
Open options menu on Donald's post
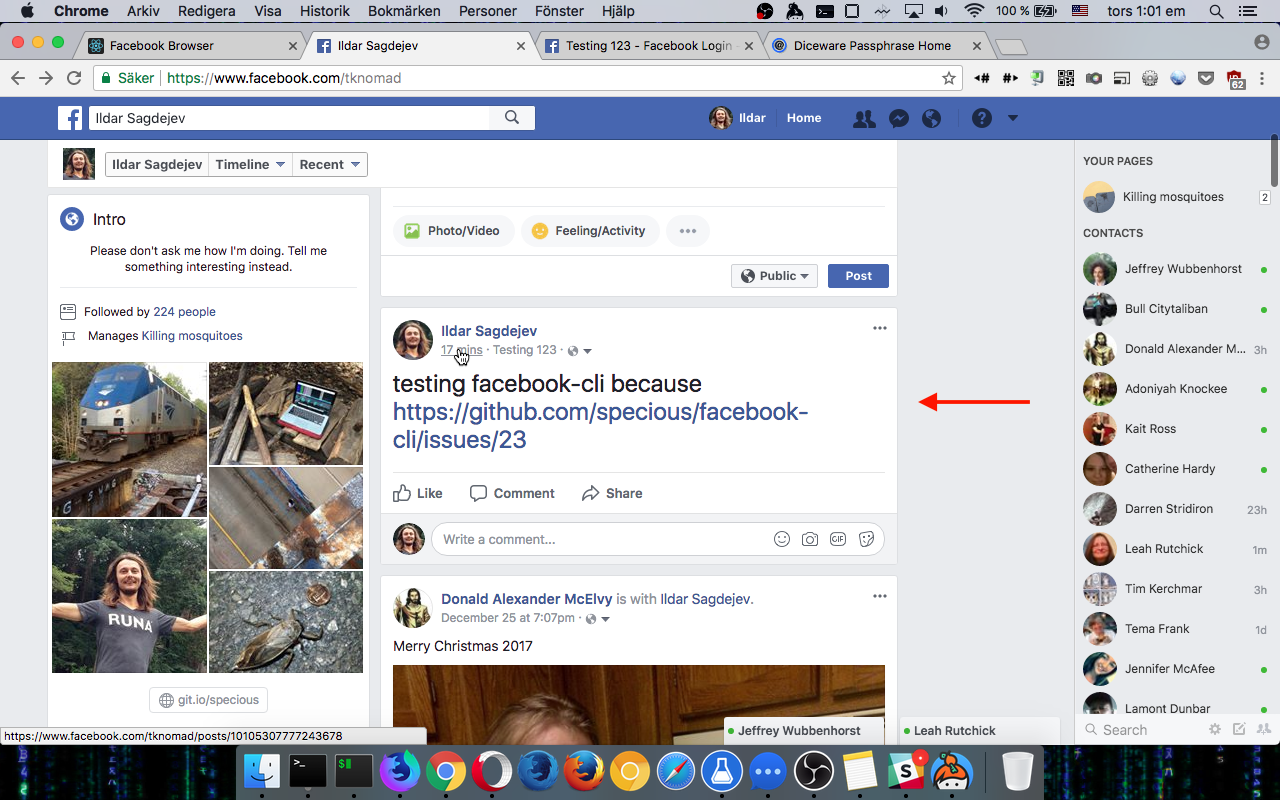point(880,596)
